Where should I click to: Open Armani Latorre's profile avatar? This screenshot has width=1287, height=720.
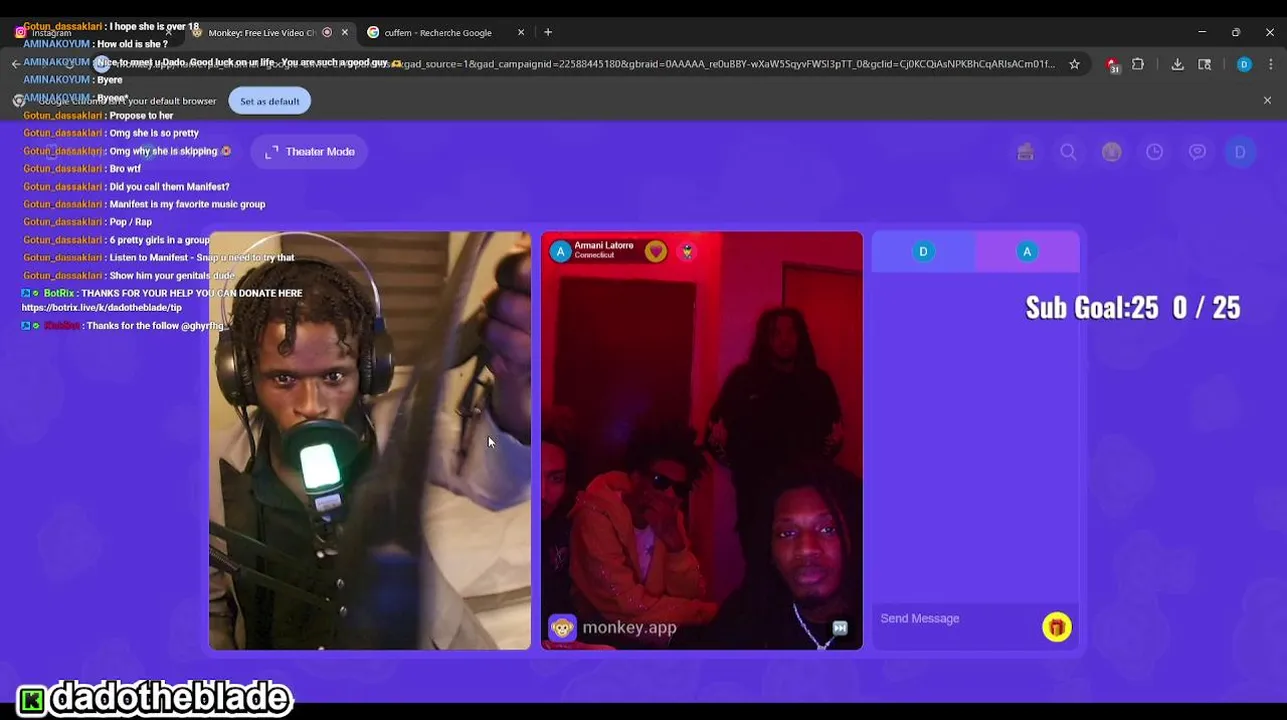coord(560,252)
